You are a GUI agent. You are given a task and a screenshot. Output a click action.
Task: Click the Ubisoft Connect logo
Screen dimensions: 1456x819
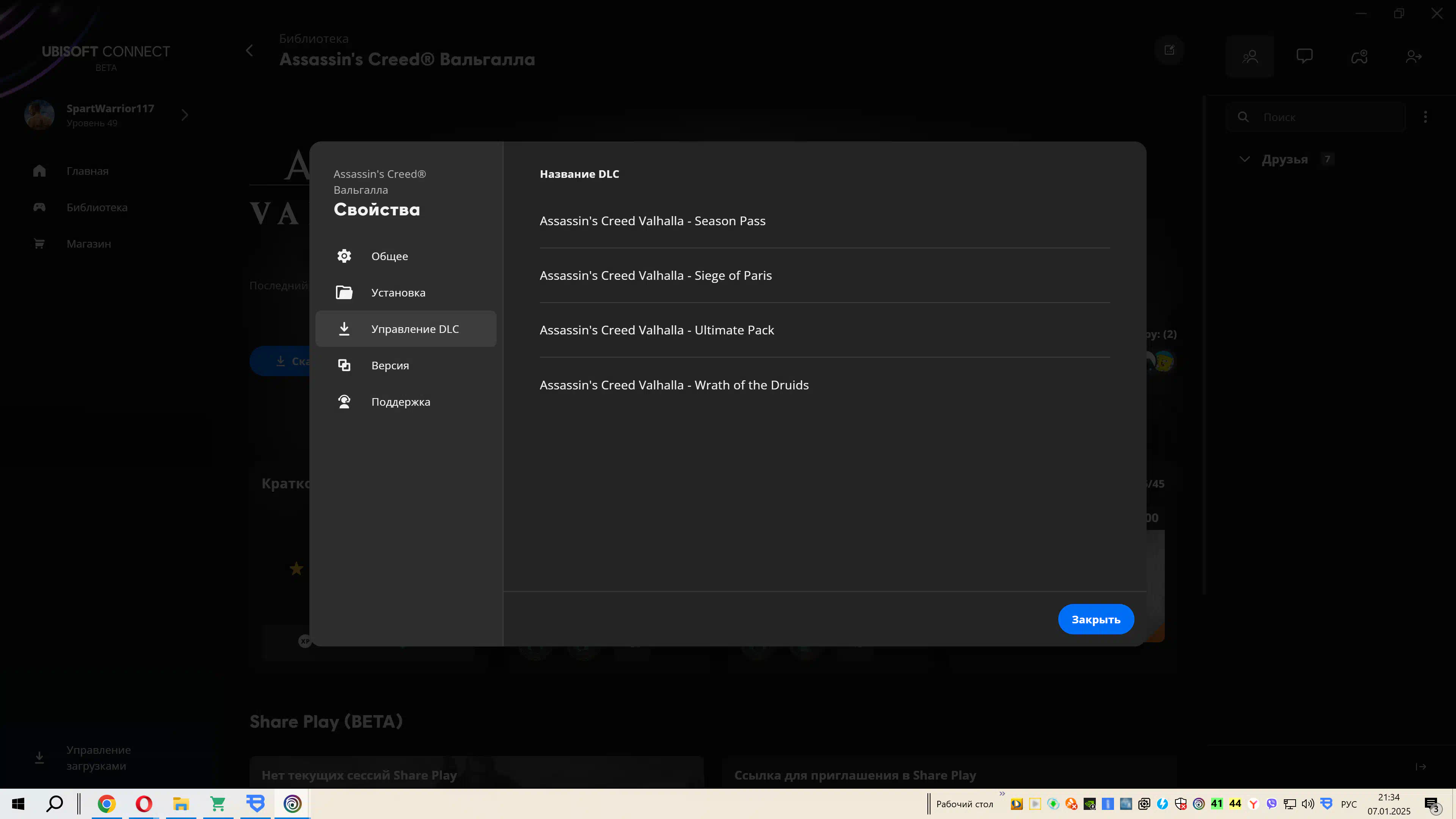(106, 58)
